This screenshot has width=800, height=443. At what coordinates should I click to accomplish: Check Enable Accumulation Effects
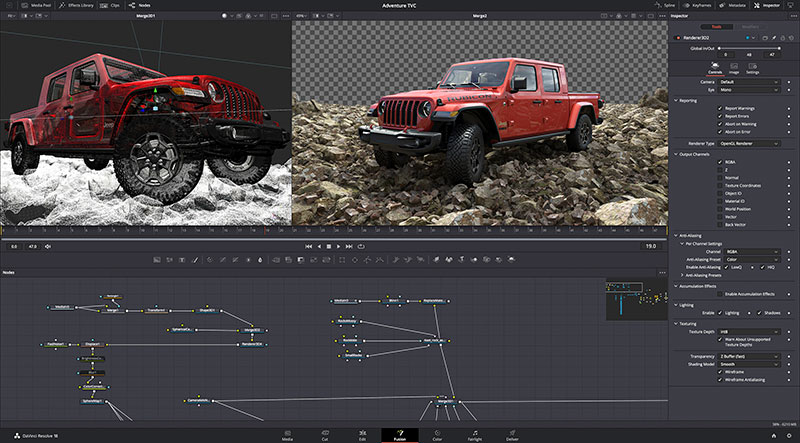pyautogui.click(x=720, y=294)
